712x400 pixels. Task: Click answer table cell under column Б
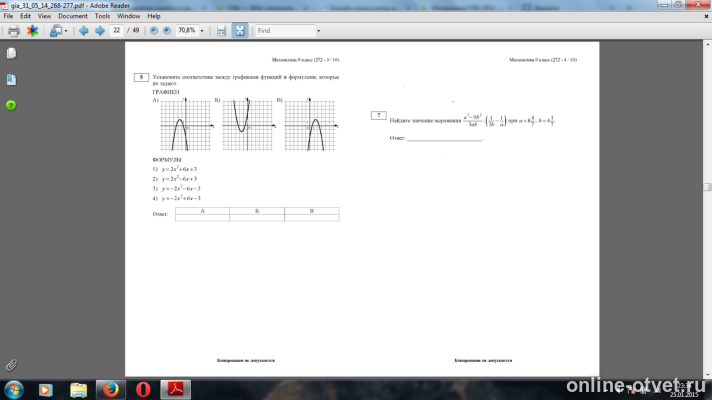click(x=257, y=217)
